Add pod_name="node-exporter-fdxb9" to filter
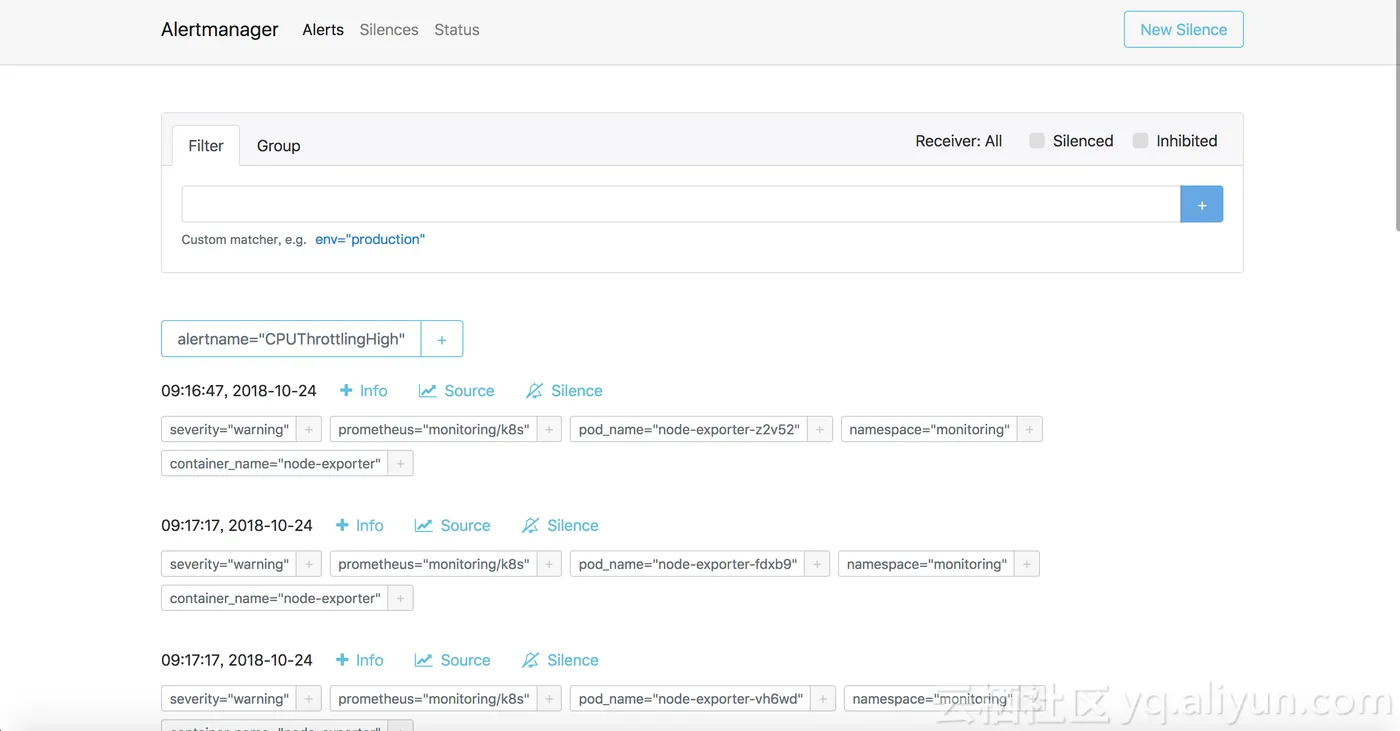The height and width of the screenshot is (731, 1400). point(817,565)
